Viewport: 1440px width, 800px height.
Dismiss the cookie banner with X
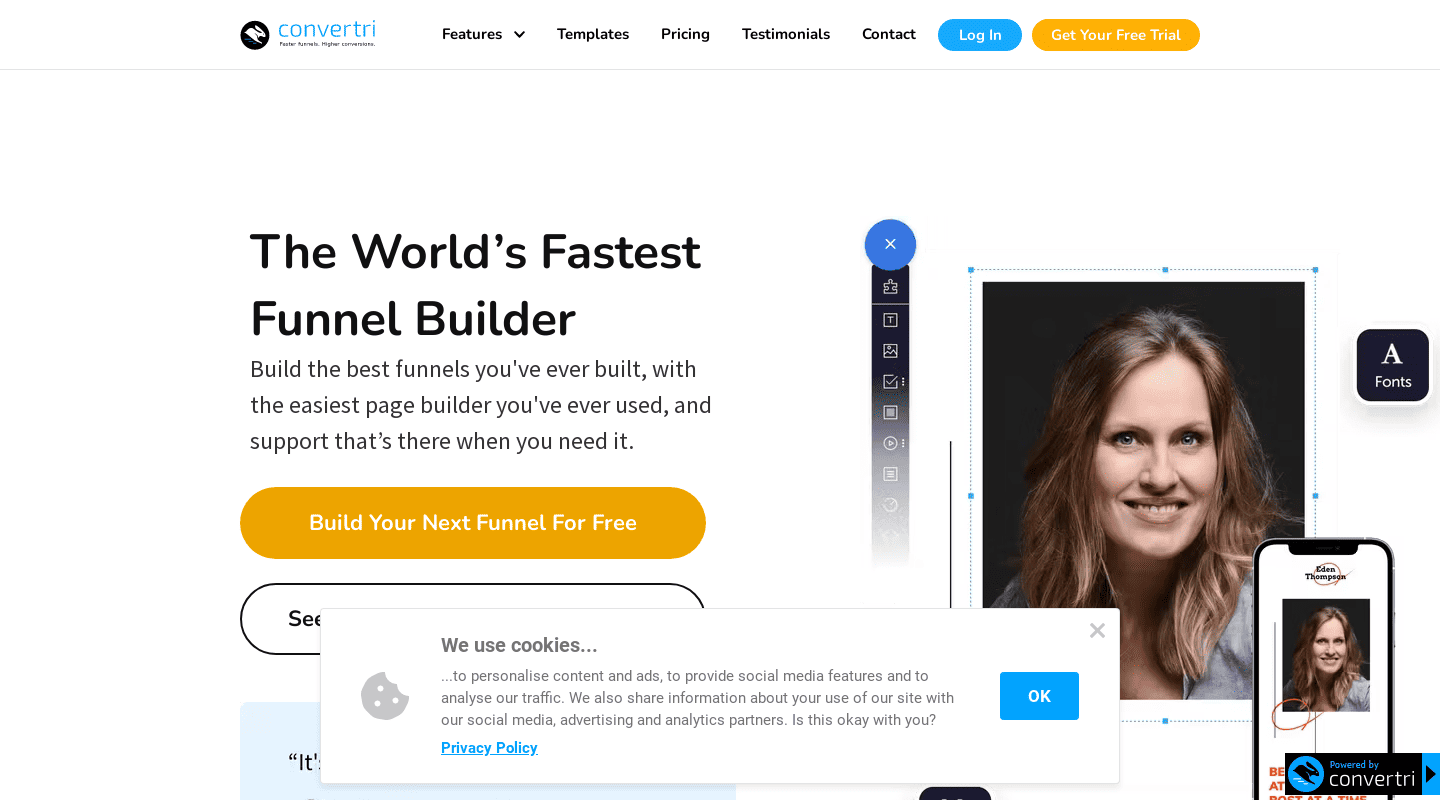pos(1097,630)
